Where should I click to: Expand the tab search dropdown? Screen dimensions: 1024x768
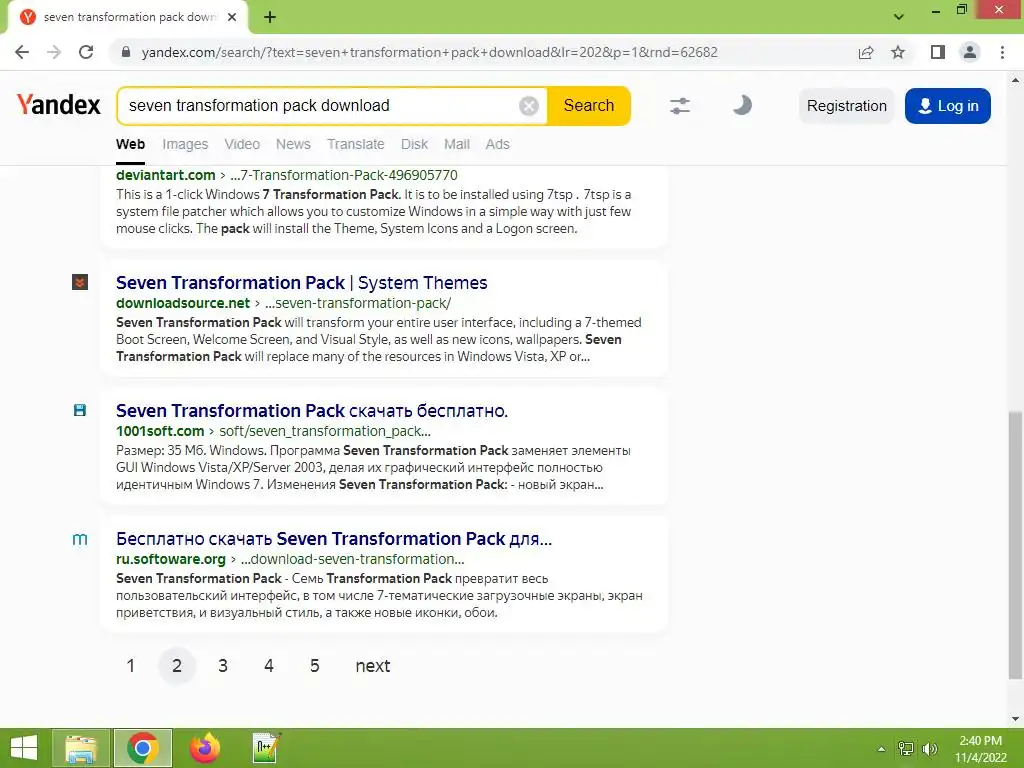point(899,17)
